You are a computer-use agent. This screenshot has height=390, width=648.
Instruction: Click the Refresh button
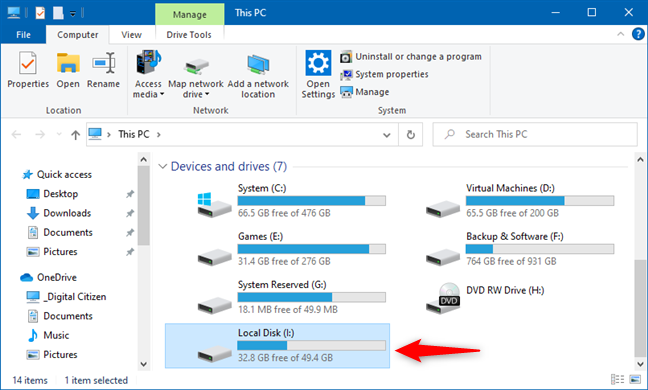[410, 135]
